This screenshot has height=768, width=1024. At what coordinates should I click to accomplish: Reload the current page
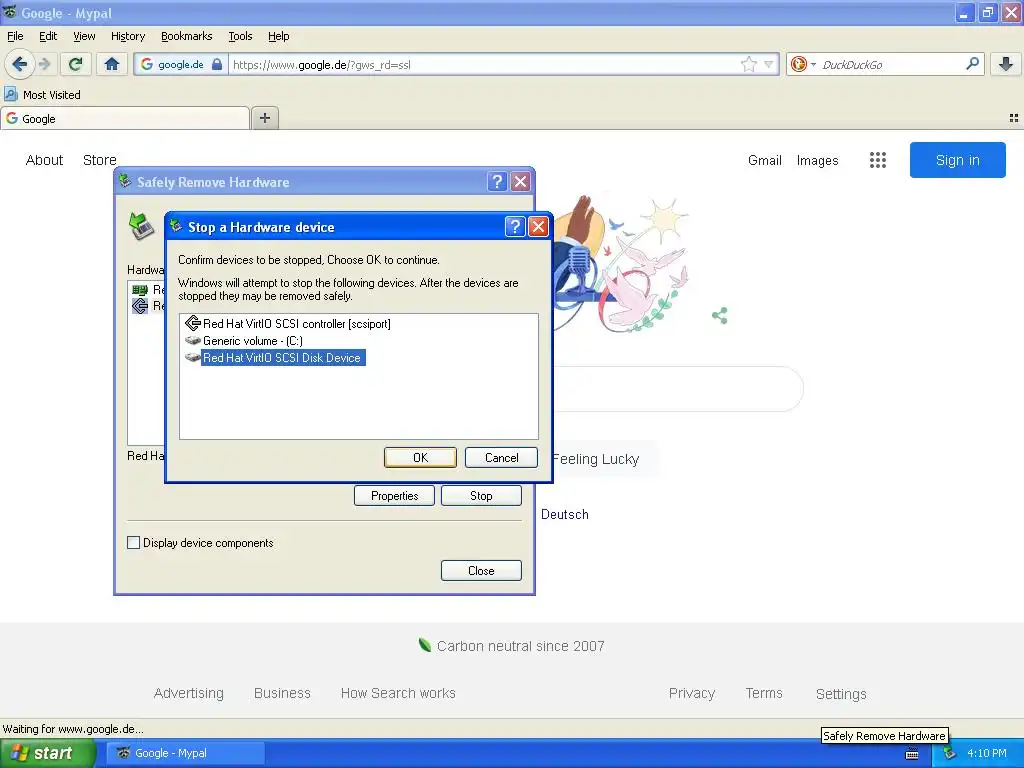tap(76, 64)
